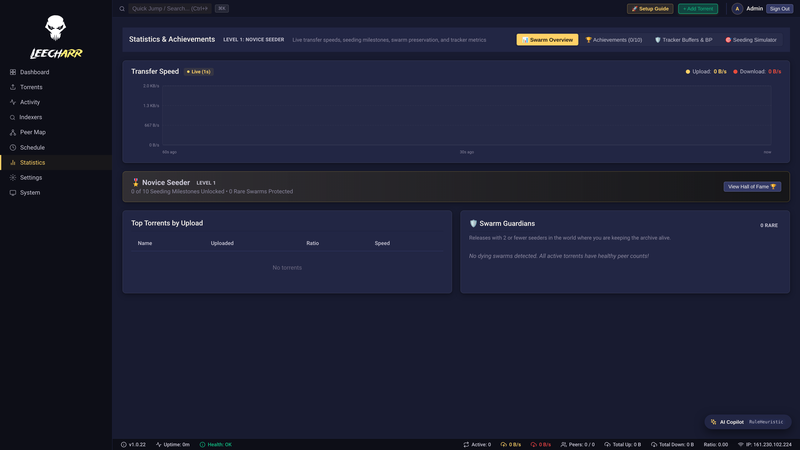
Task: Click the Uploaded column header
Action: click(x=222, y=243)
